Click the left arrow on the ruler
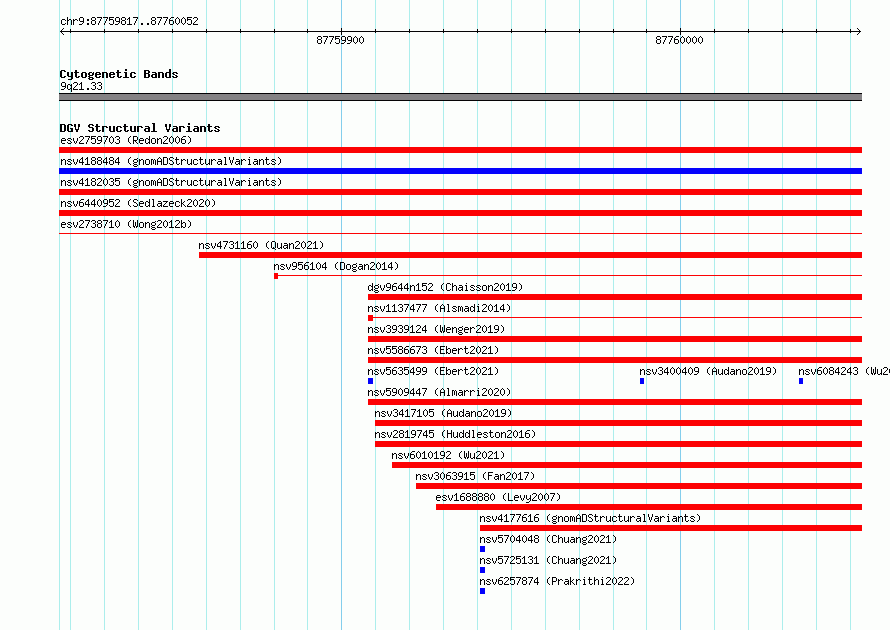 tap(63, 31)
